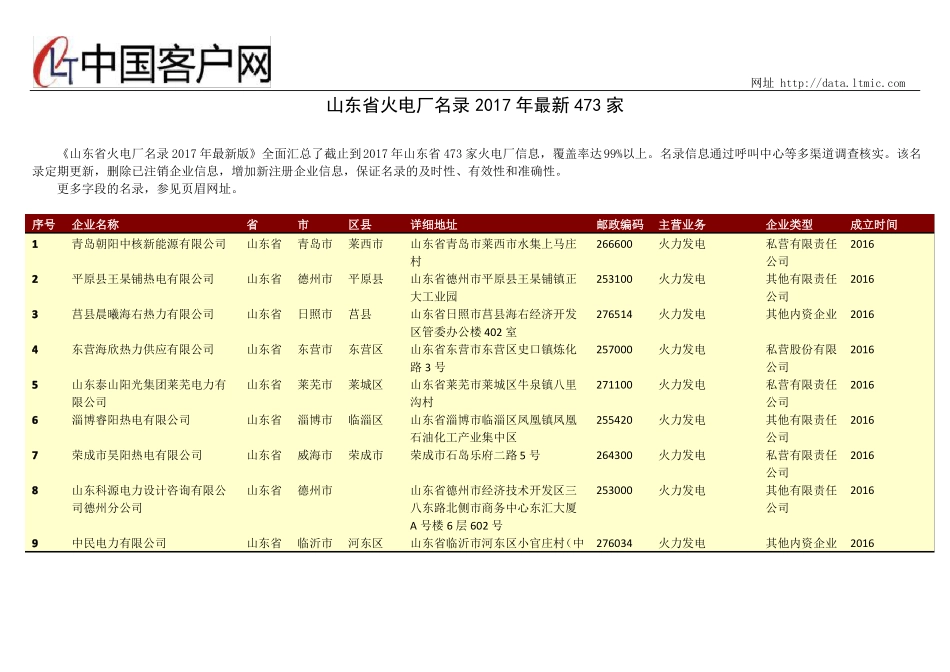Open the http://data.ltmic.com website link
The height and width of the screenshot is (672, 950).
coord(842,83)
